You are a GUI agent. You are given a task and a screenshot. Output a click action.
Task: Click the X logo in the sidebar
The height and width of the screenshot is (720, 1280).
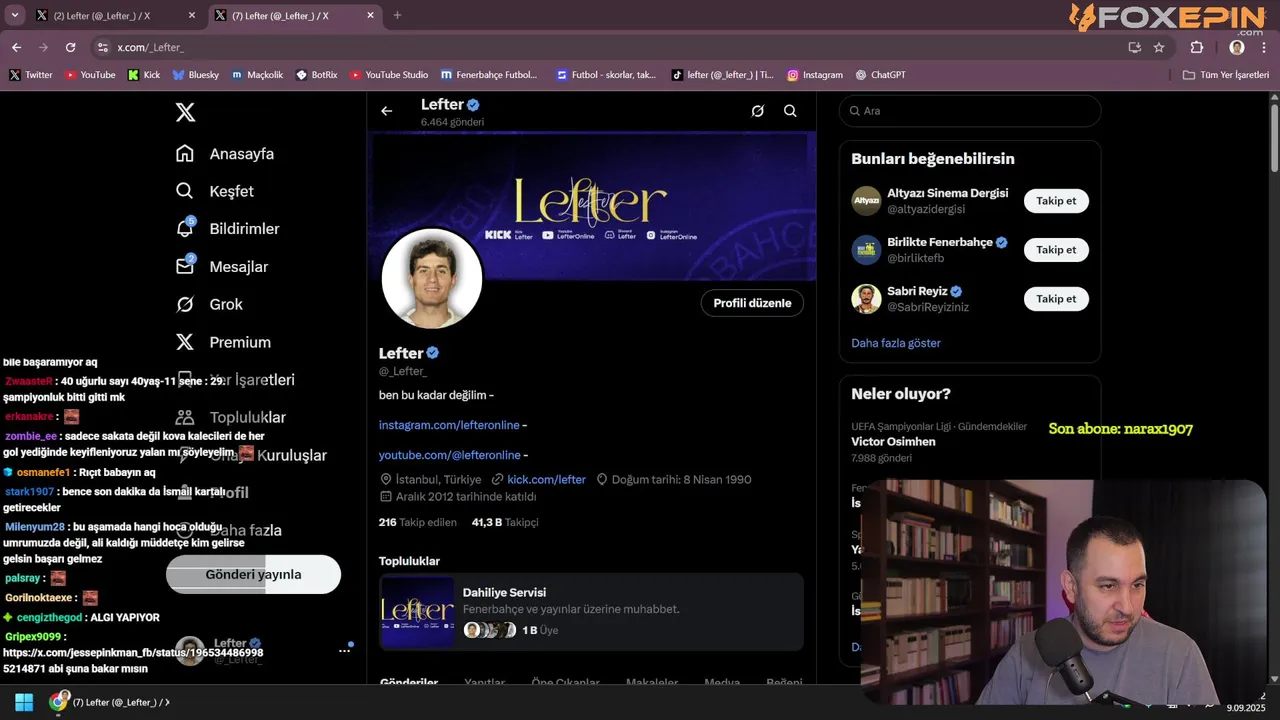pos(185,112)
